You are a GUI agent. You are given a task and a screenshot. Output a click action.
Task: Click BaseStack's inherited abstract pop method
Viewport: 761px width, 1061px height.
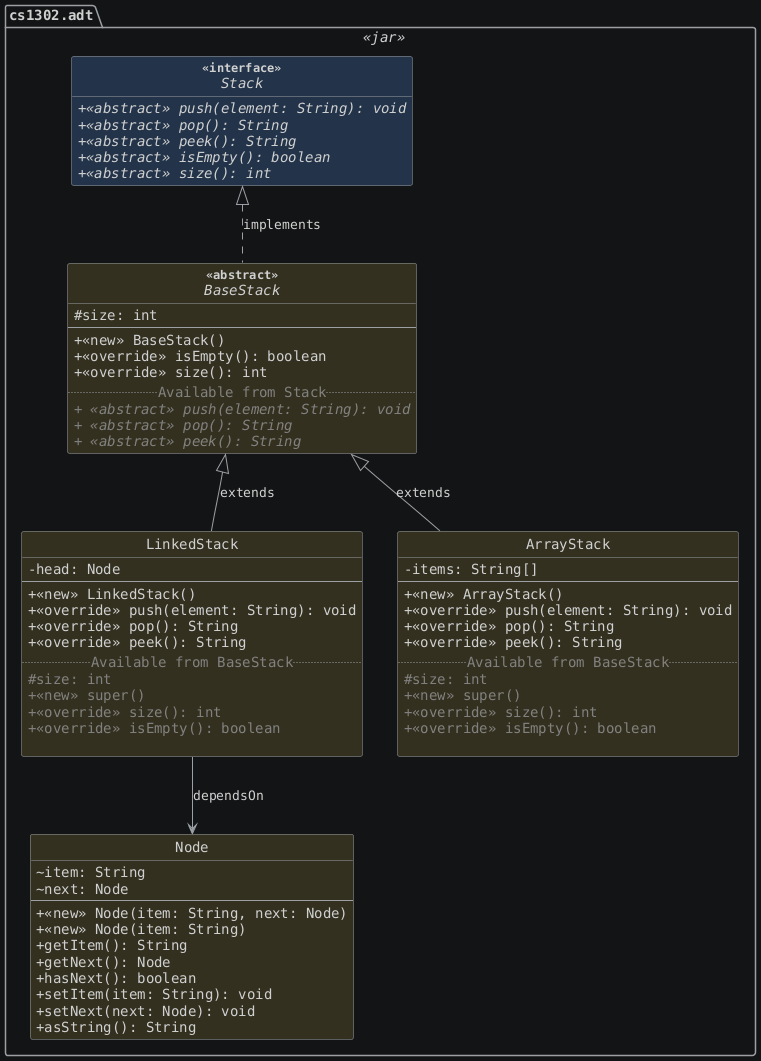click(183, 426)
